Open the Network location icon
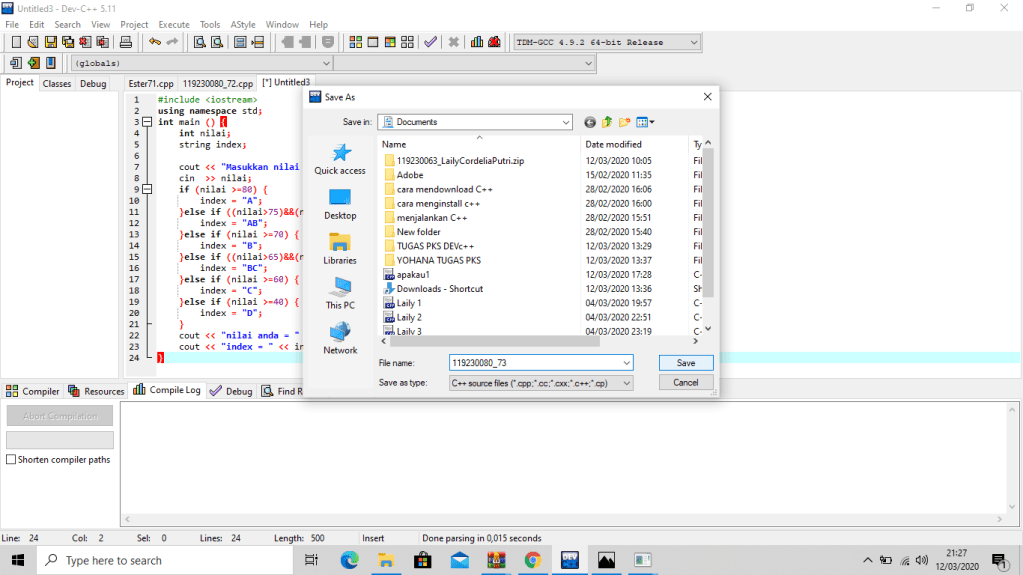 pos(340,338)
